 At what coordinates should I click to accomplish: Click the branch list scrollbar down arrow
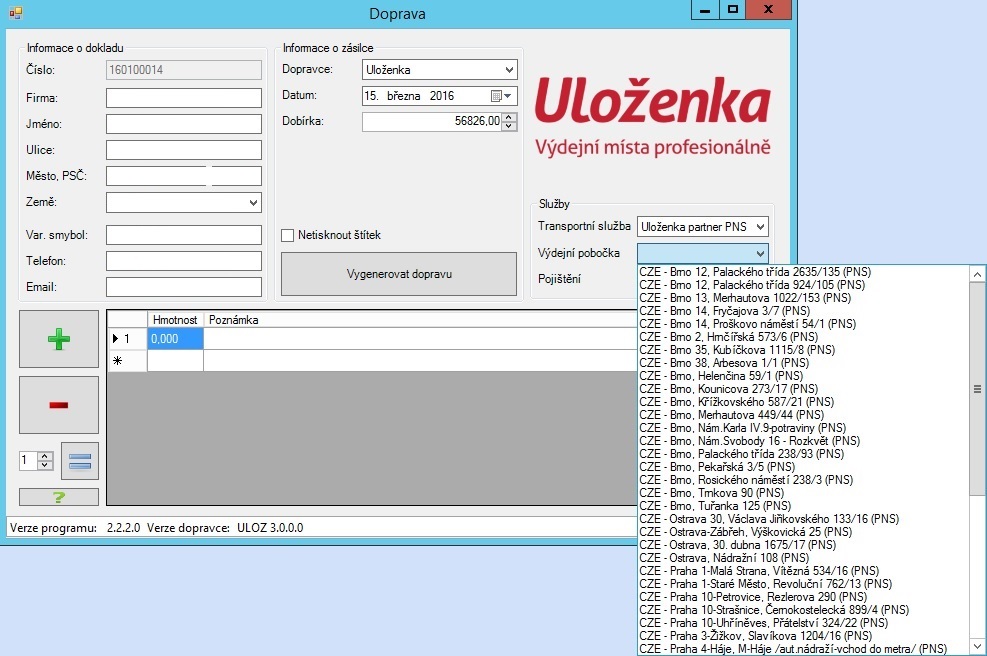(977, 647)
